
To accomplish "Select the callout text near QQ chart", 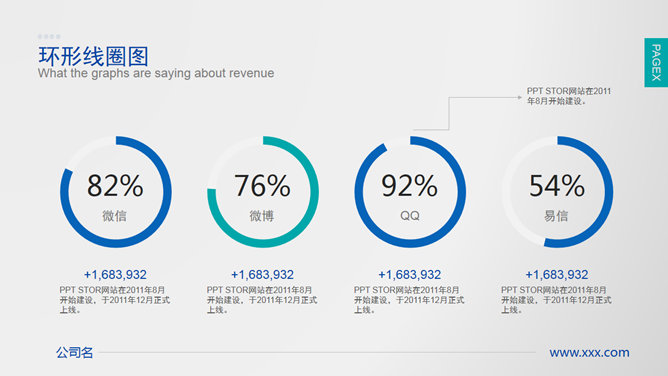I will pos(569,96).
